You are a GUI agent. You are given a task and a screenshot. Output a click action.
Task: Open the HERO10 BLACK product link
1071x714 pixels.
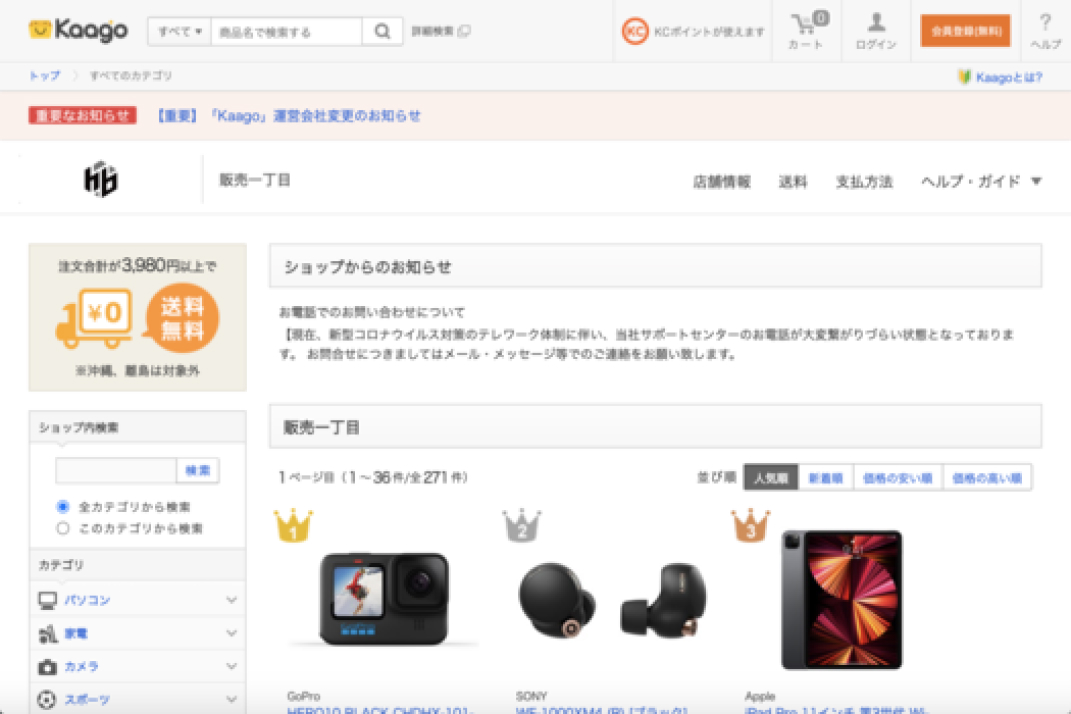point(380,710)
